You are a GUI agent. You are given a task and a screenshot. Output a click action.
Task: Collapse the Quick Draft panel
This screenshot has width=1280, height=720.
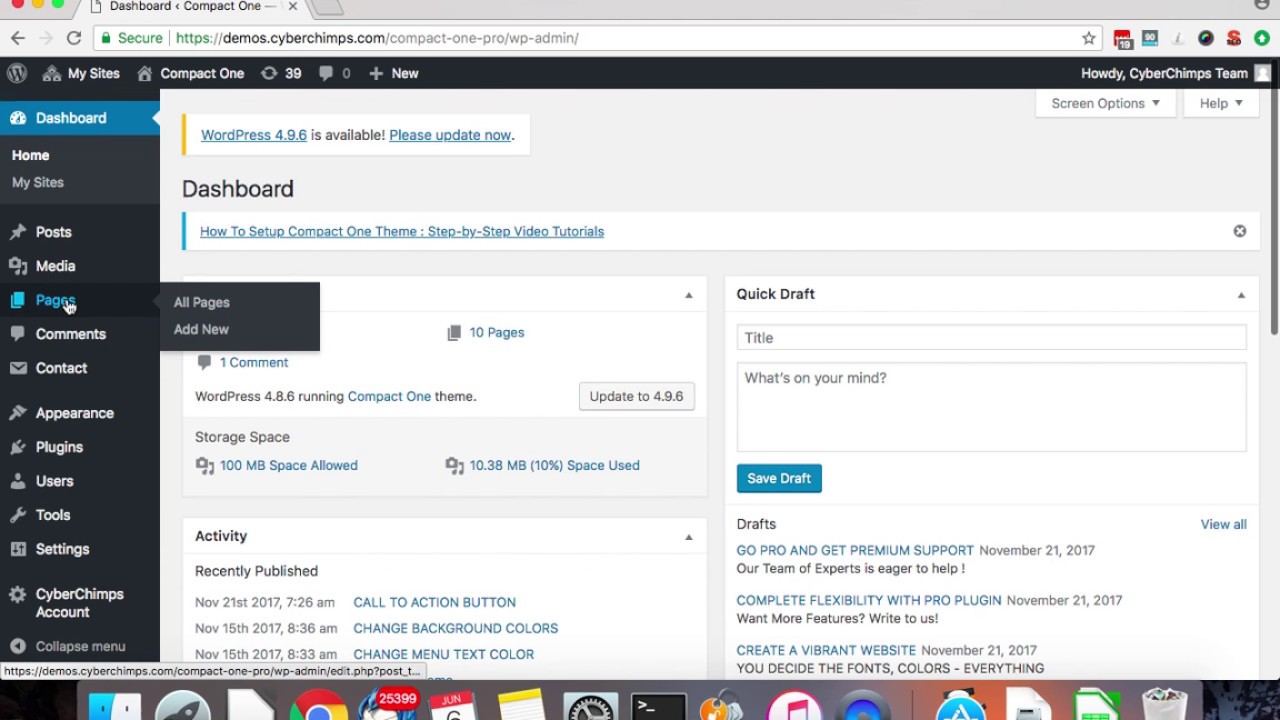coord(1241,295)
